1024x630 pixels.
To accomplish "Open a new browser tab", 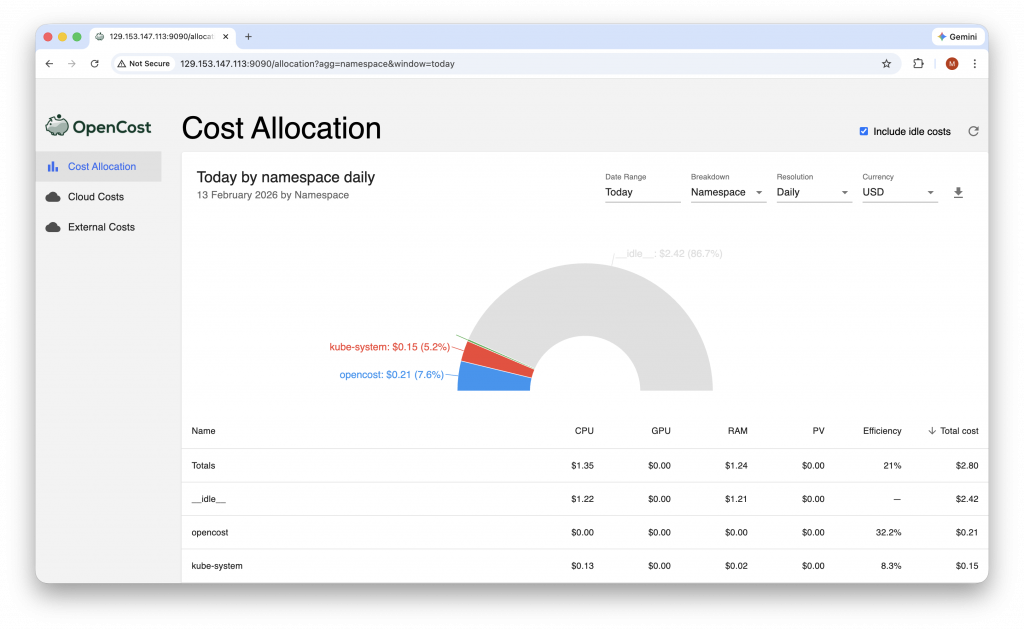I will (x=248, y=37).
